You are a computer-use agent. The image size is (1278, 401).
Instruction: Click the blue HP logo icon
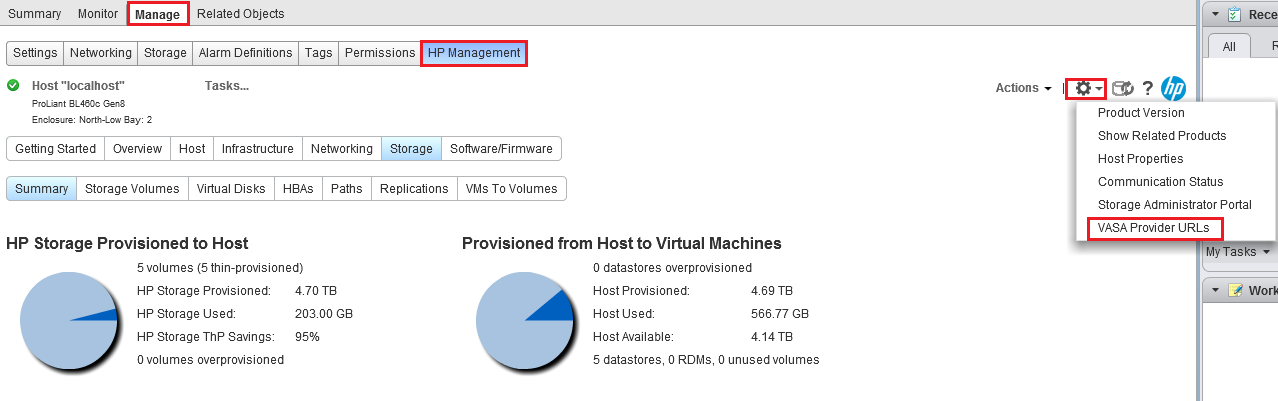[x=1173, y=88]
